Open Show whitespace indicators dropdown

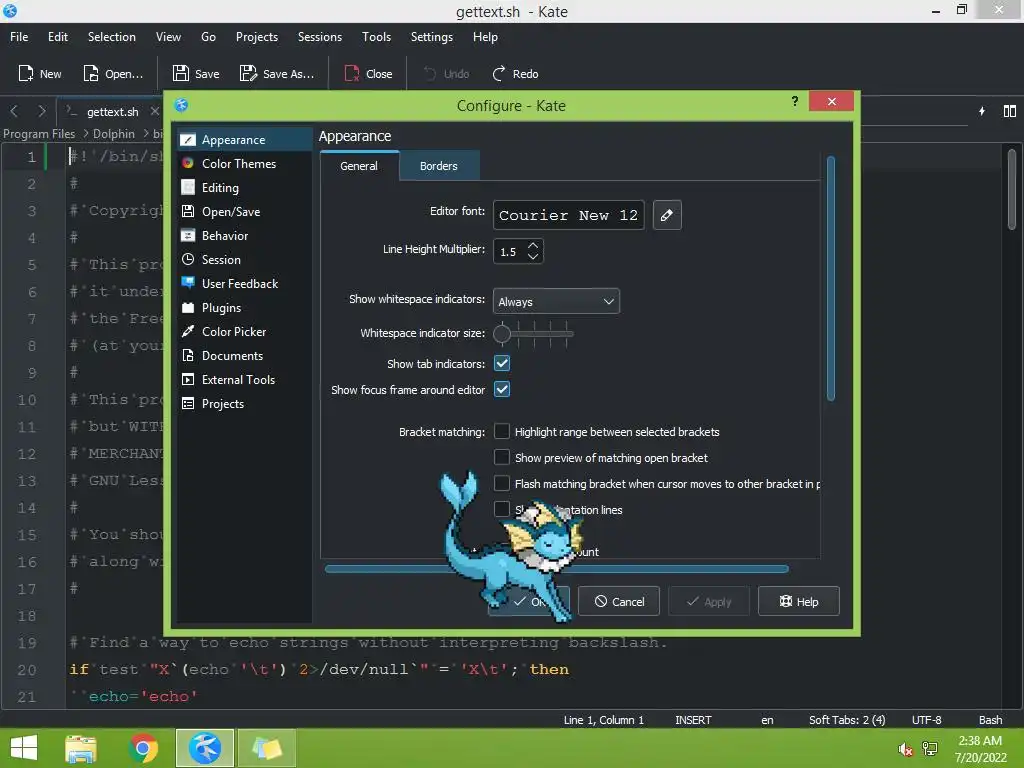pyautogui.click(x=556, y=302)
